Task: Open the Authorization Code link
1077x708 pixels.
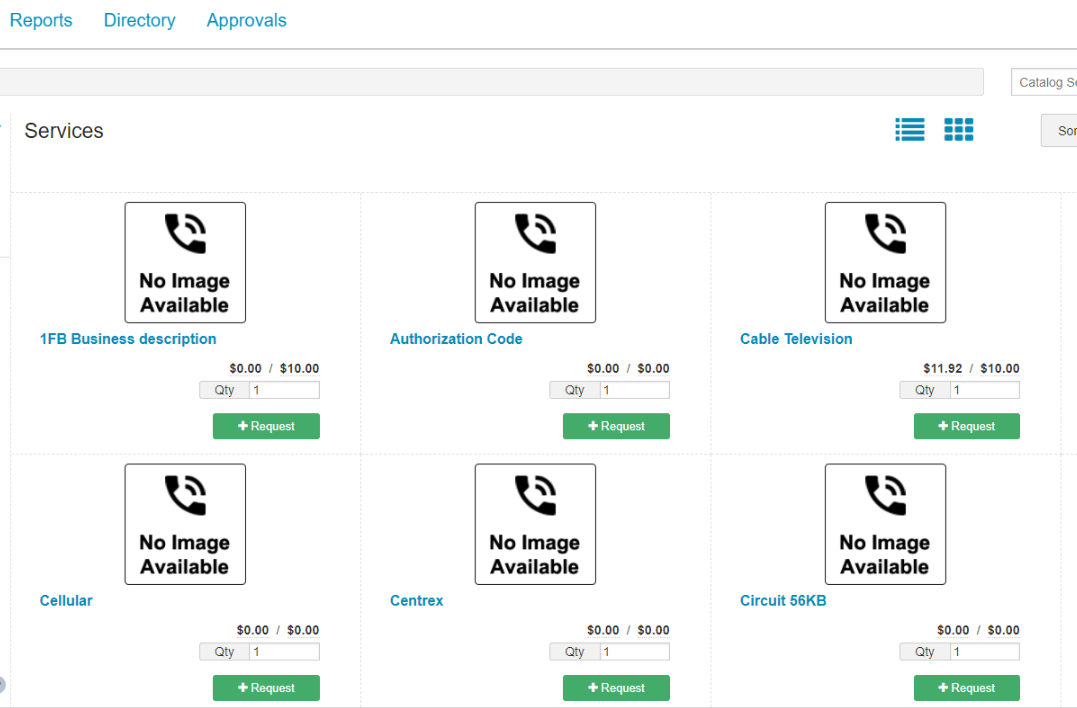Action: coord(456,339)
